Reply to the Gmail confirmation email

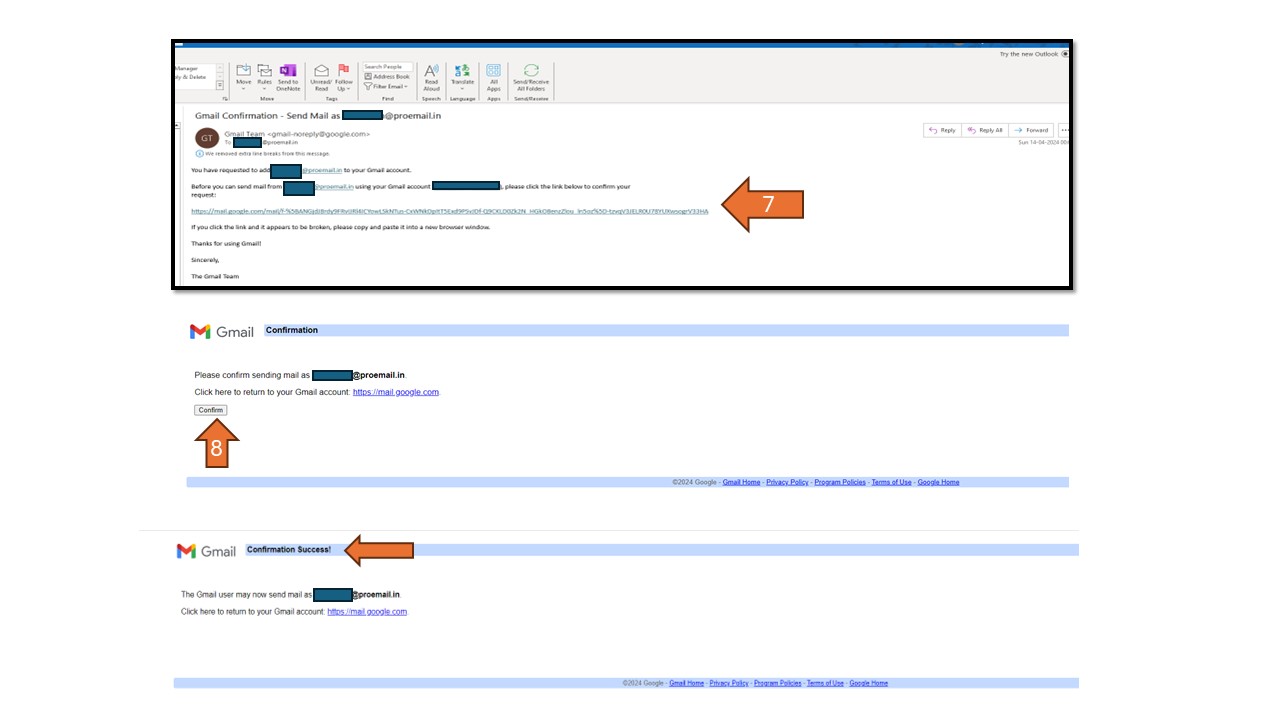(x=942, y=130)
